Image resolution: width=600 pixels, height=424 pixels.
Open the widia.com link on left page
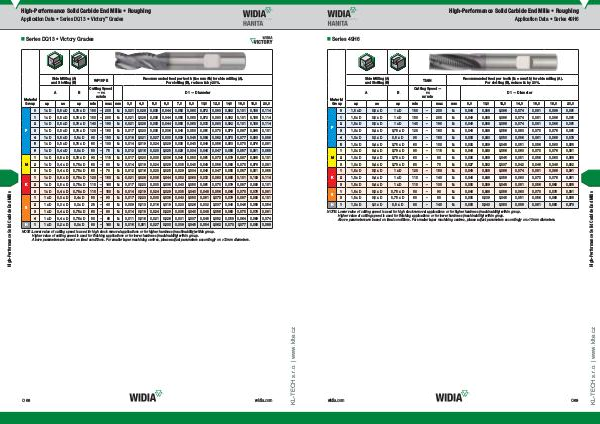263,400
